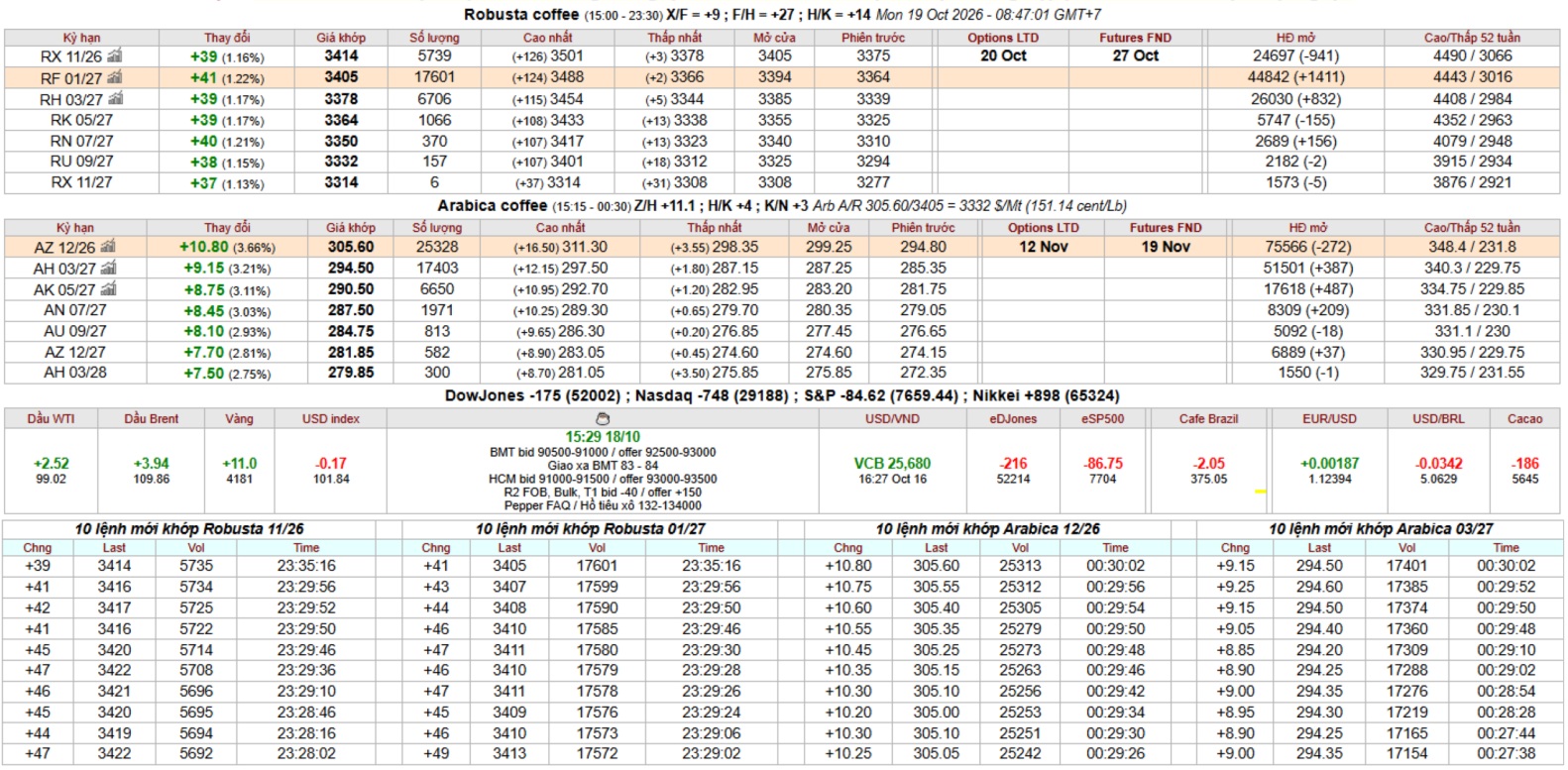
Task: Click the 44842 (+1411) open interest value
Action: coord(1295,77)
